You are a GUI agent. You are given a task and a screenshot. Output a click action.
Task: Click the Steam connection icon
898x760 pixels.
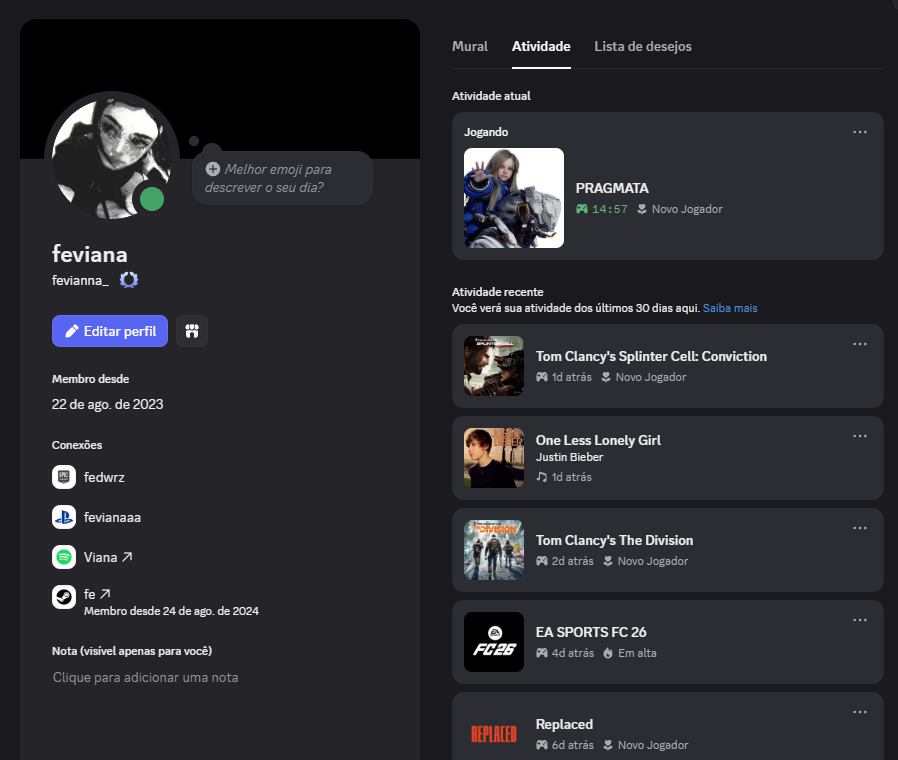tap(64, 597)
